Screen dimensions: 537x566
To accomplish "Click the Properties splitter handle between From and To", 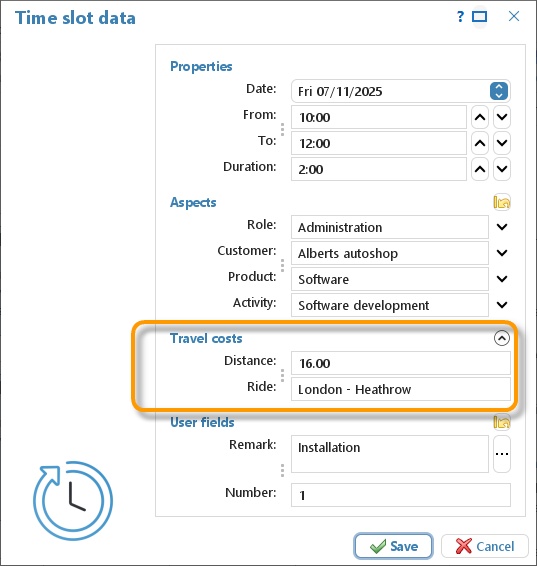I will (282, 130).
